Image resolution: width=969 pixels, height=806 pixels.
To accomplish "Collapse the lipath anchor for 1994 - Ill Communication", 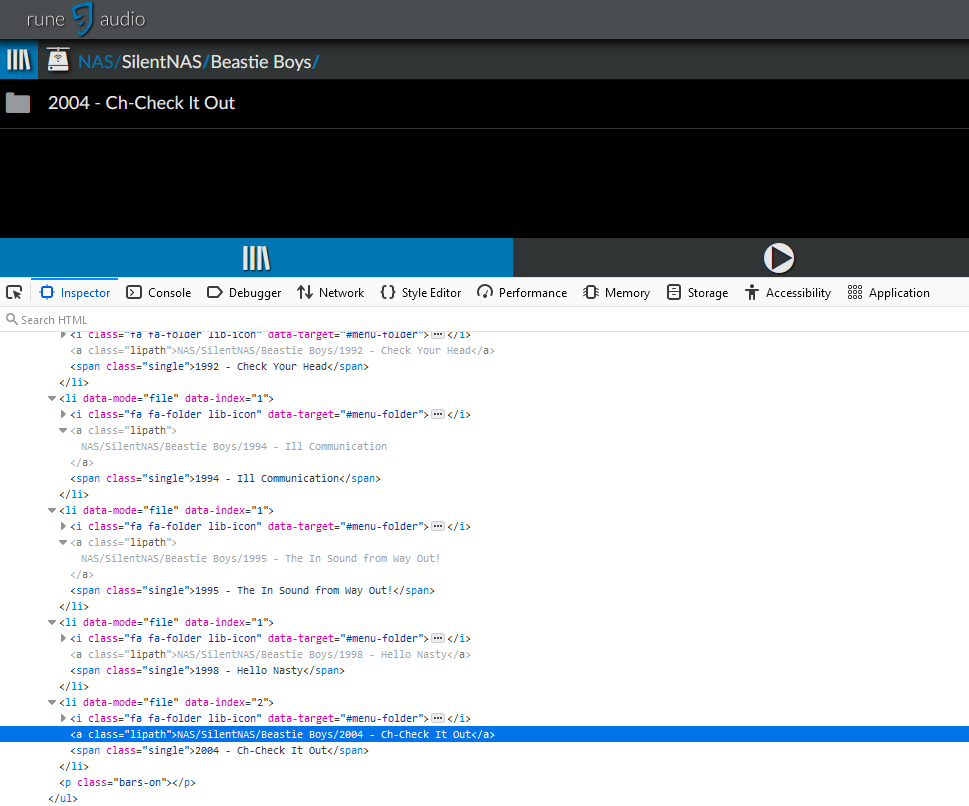I will (x=63, y=430).
